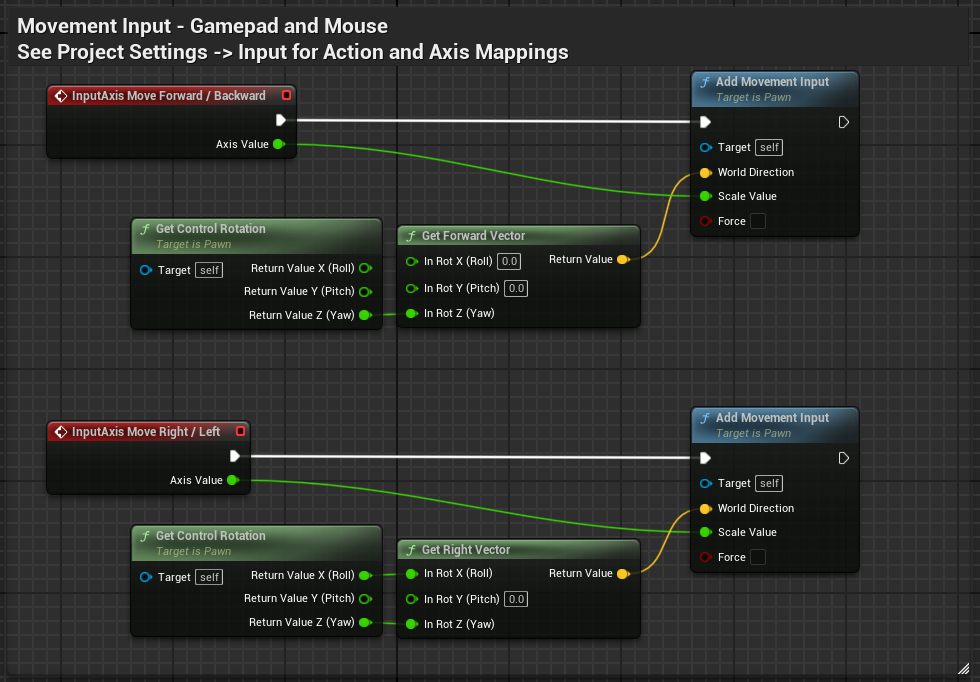Select the Get Right Vector node title
Screen dimensions: 980x682
click(466, 550)
